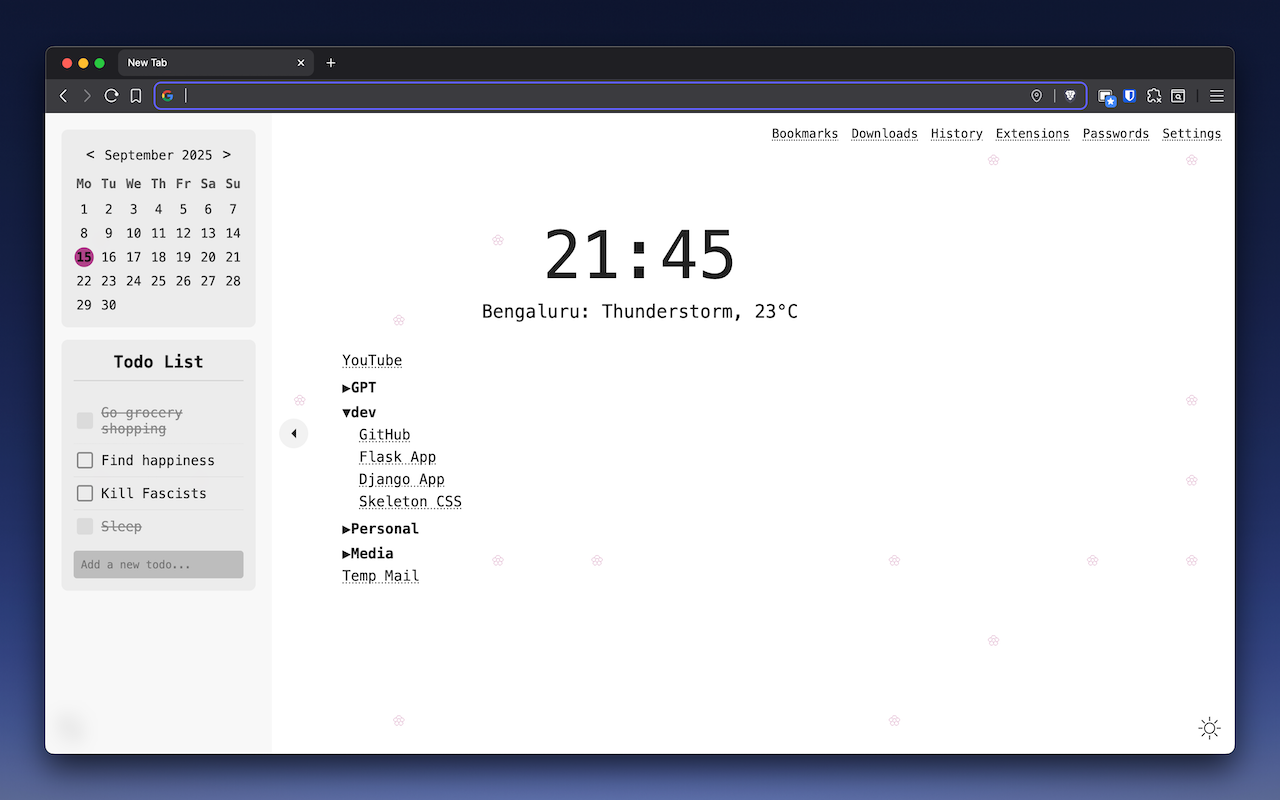
Task: Expand the Personal bookmark folder
Action: click(380, 529)
